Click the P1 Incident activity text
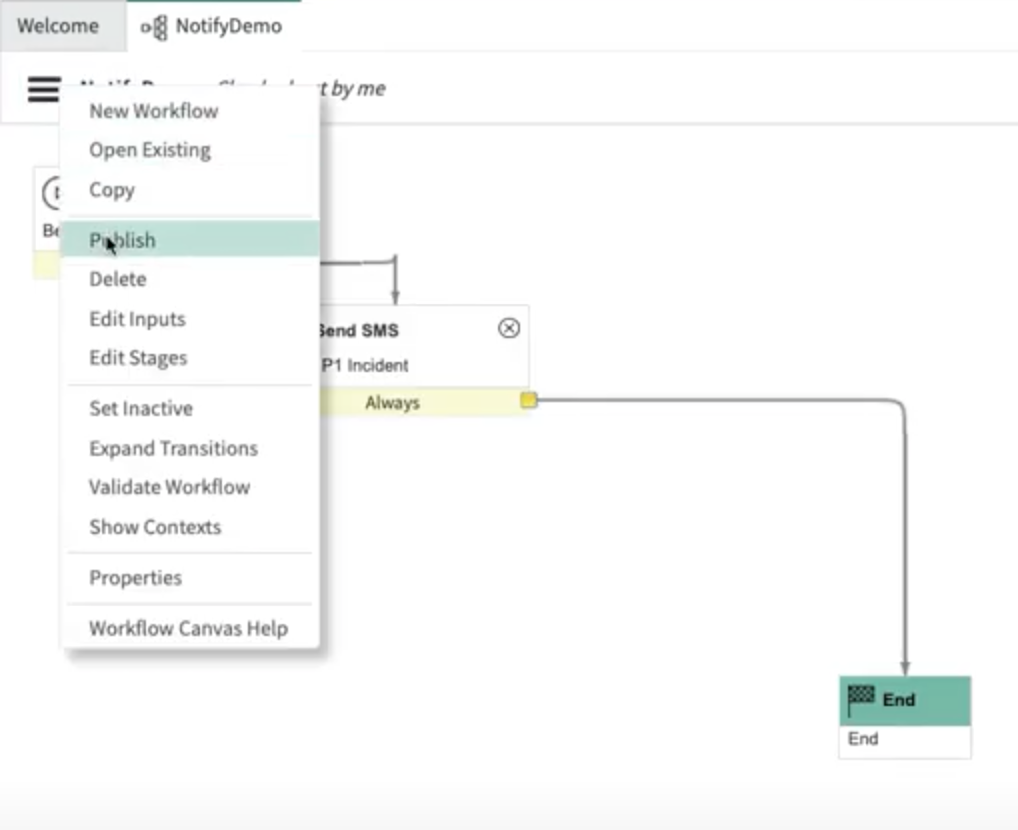The image size is (1018, 830). 365,366
